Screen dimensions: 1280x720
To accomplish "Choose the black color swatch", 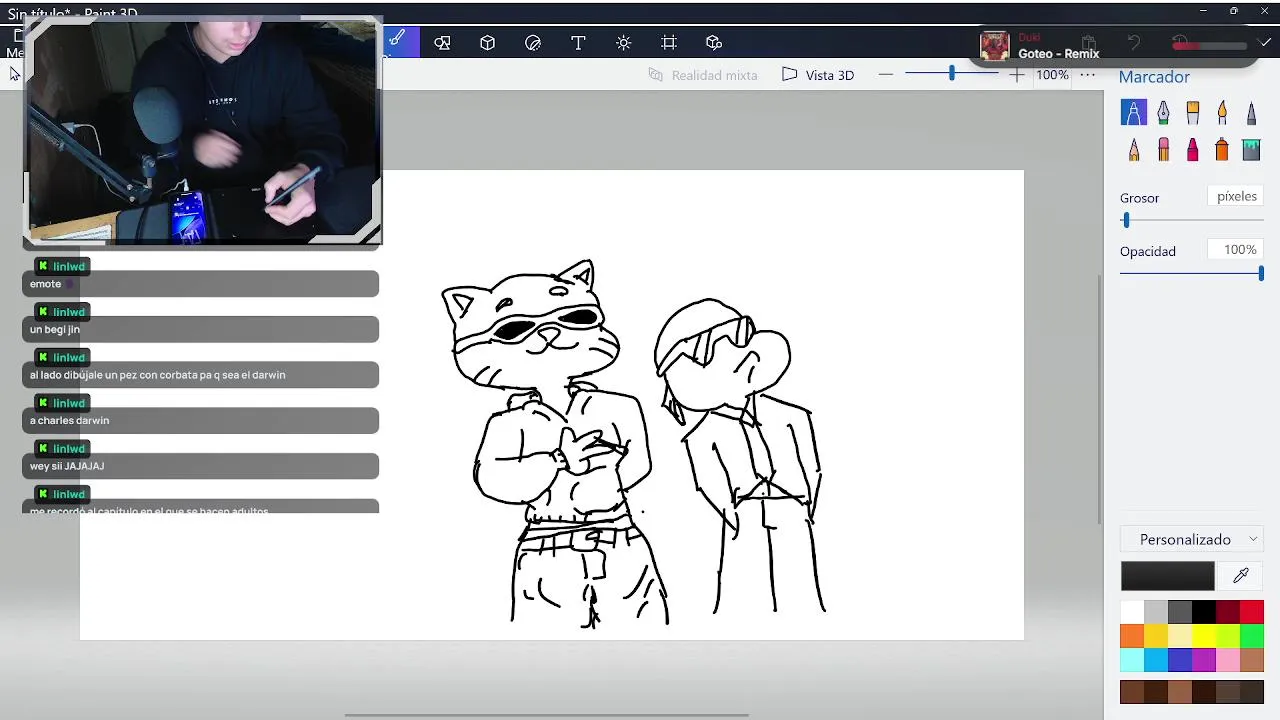I will [x=1204, y=612].
